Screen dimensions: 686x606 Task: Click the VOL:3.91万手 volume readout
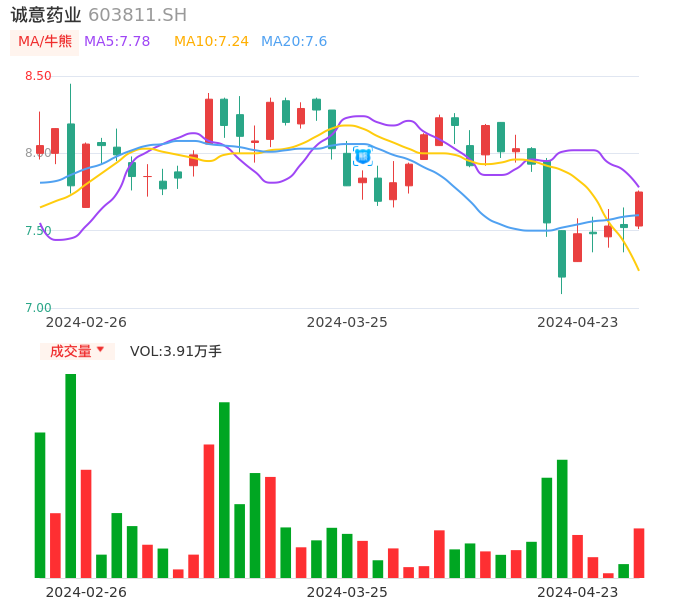pyautogui.click(x=176, y=351)
